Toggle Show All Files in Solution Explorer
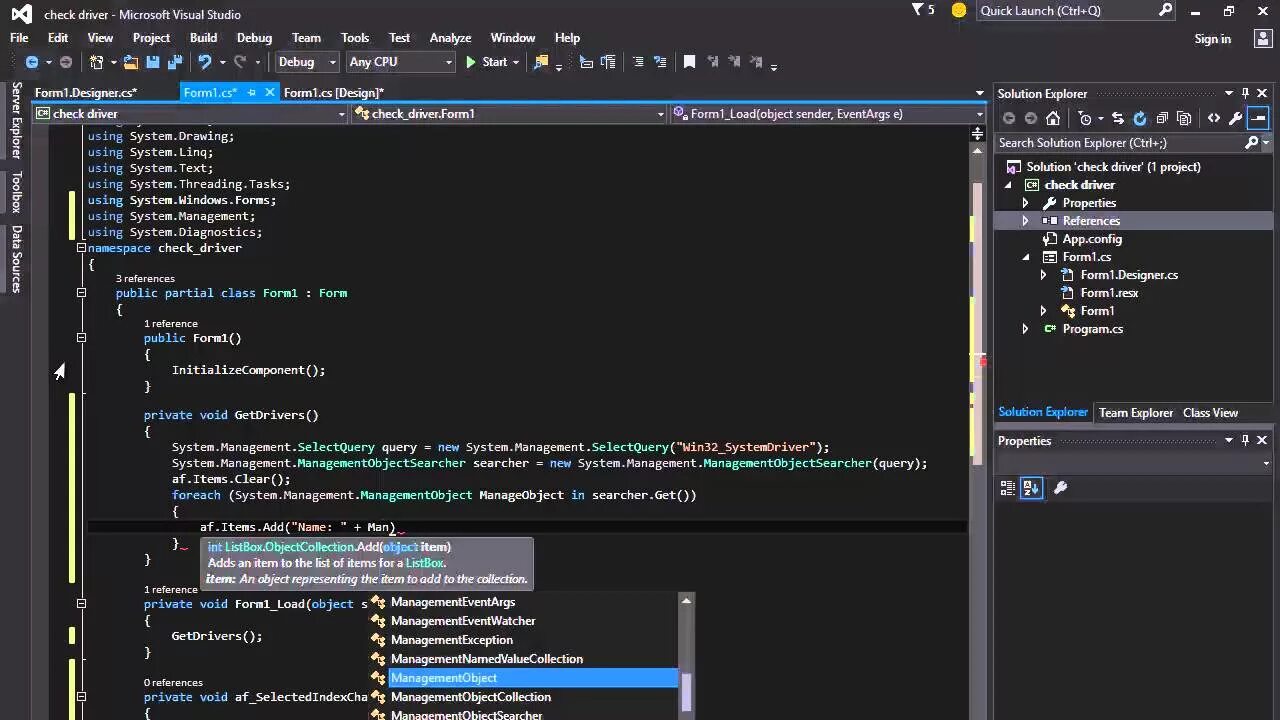The image size is (1280, 720). [x=1184, y=118]
